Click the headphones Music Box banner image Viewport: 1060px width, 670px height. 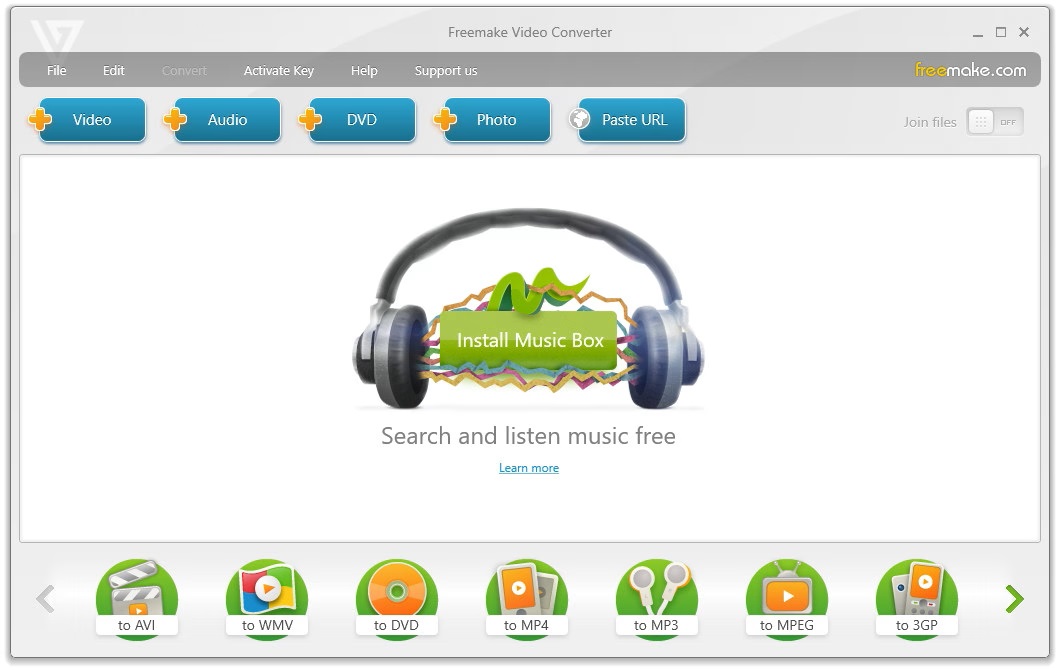pyautogui.click(x=529, y=309)
